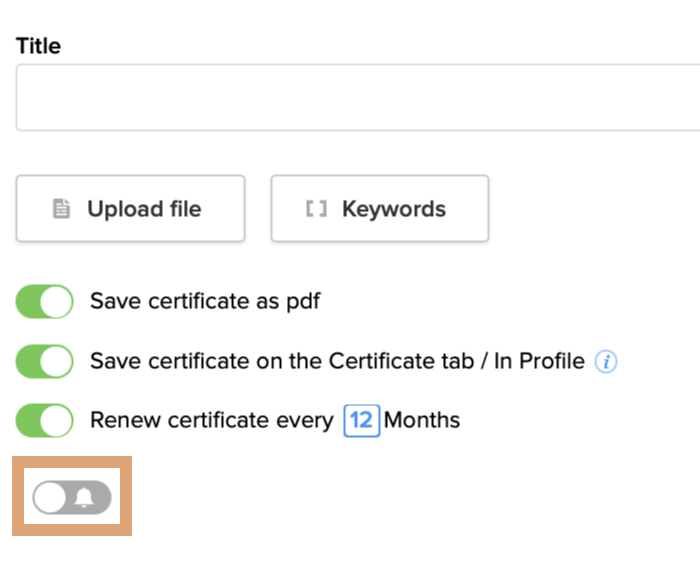Click the brackets icon on Keywords
The width and height of the screenshot is (700, 564).
[x=316, y=209]
